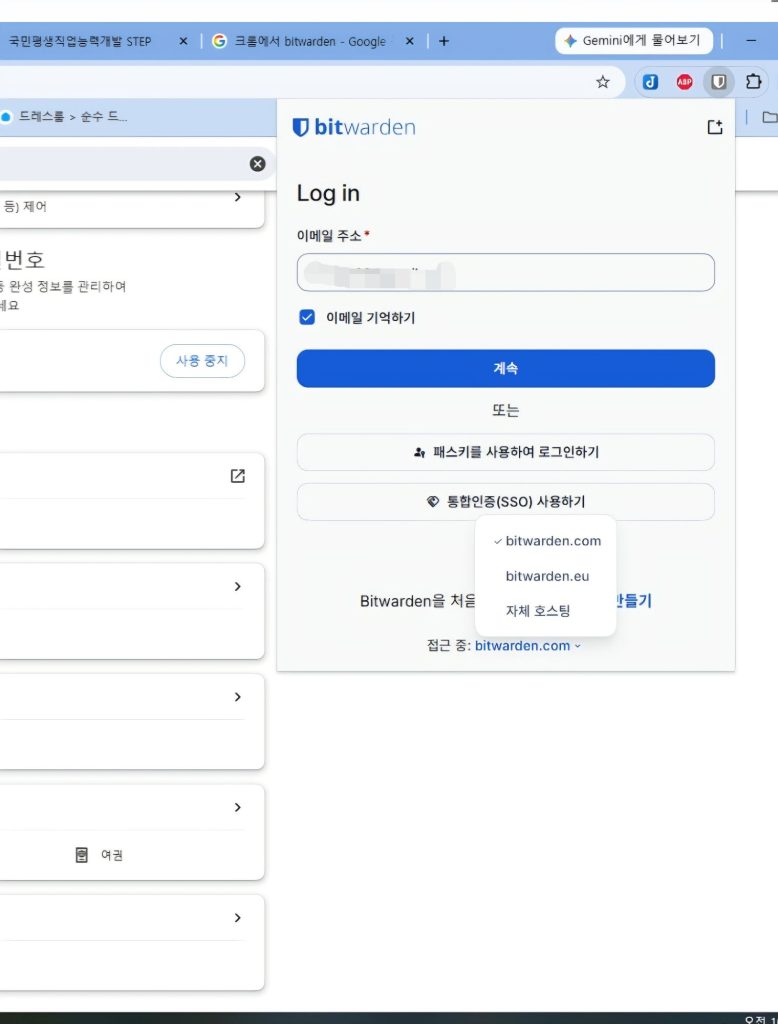The width and height of the screenshot is (778, 1024).
Task: Switch to 국민평생직업능력개발 STEP tab
Action: pyautogui.click(x=80, y=41)
